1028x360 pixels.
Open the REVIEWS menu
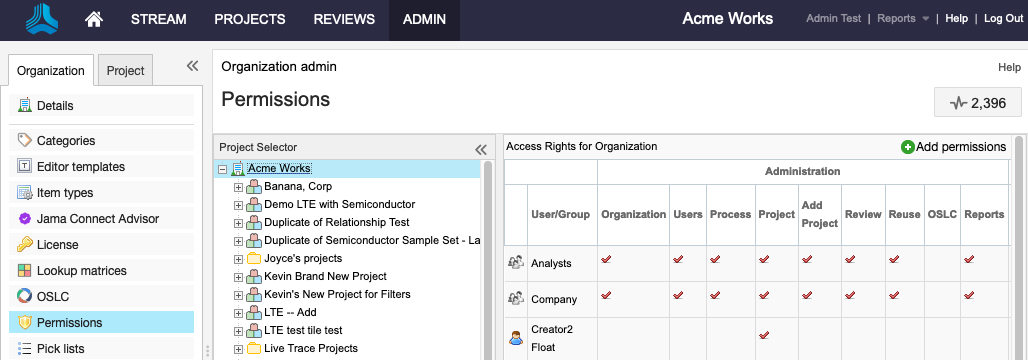pos(344,19)
